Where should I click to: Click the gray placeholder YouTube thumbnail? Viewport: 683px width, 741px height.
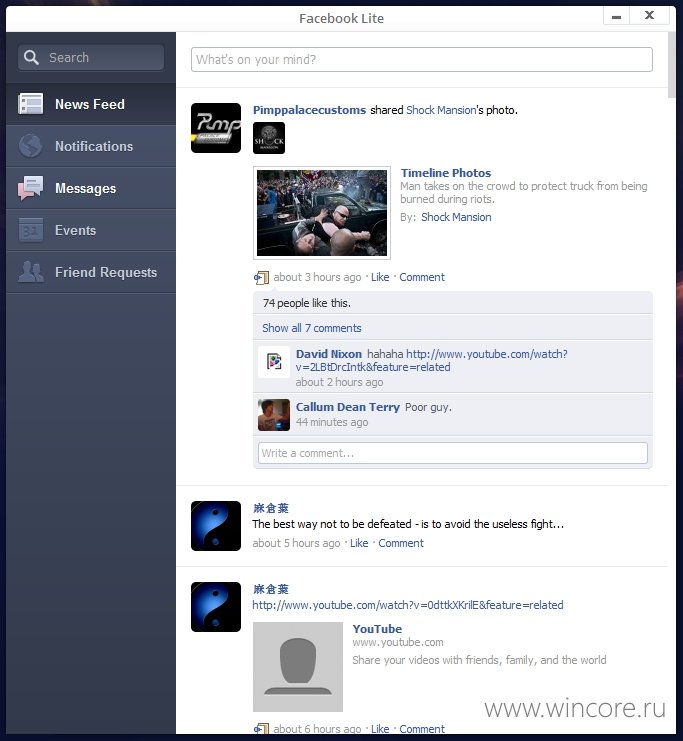pyautogui.click(x=298, y=666)
